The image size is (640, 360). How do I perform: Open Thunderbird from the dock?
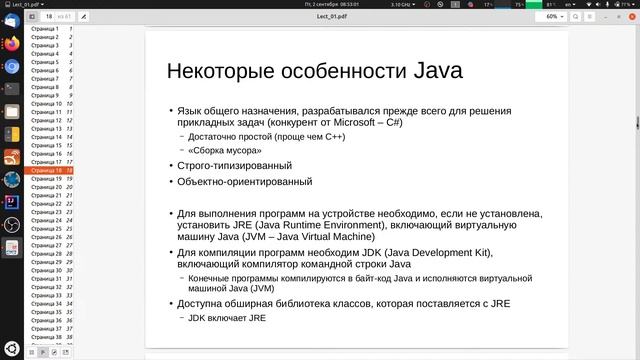[x=12, y=21]
